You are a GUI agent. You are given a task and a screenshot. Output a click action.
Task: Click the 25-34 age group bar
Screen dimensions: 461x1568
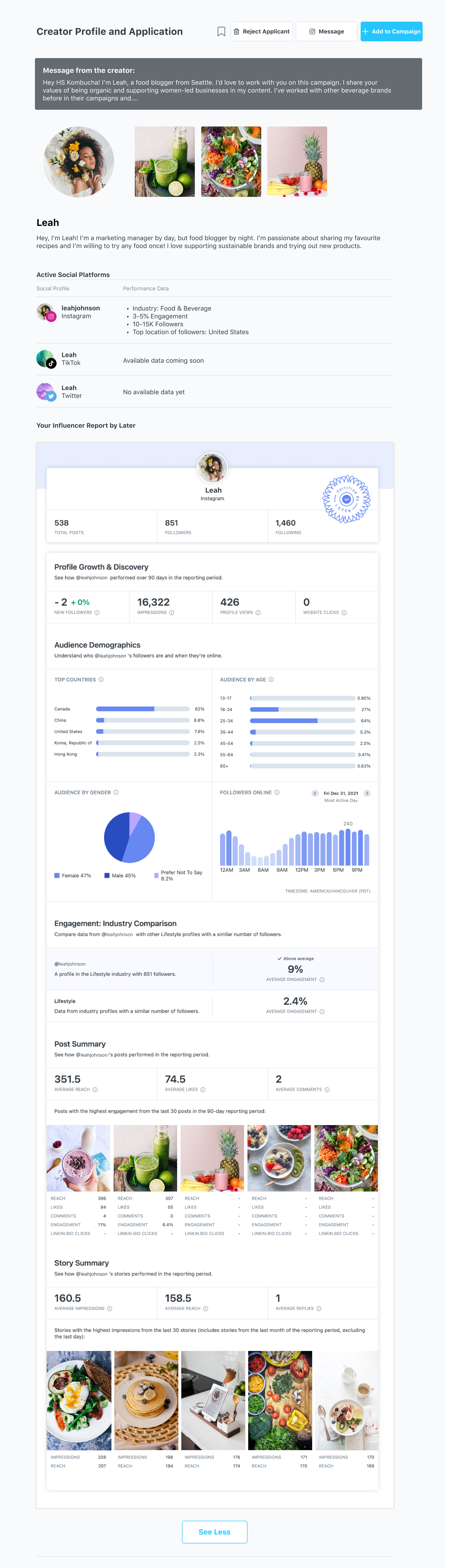coord(303,721)
